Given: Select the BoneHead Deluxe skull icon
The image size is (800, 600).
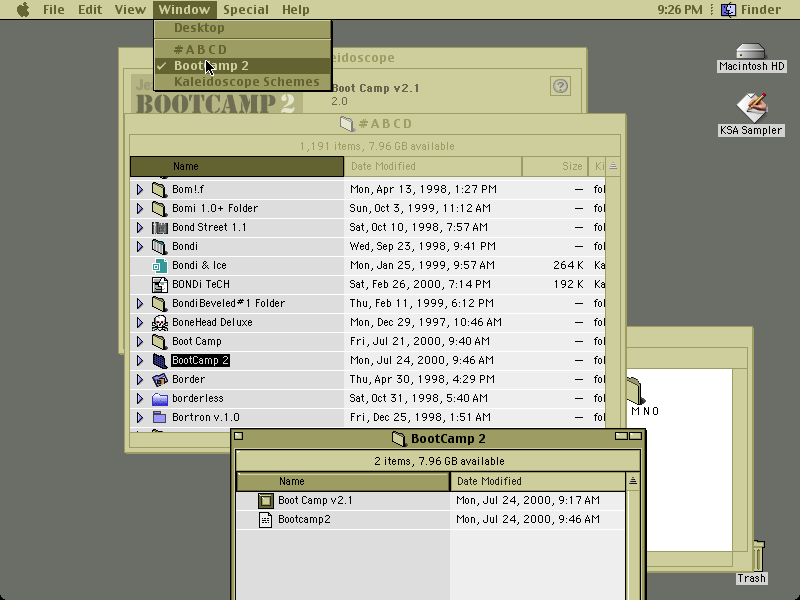Looking at the screenshot, I should pyautogui.click(x=159, y=322).
